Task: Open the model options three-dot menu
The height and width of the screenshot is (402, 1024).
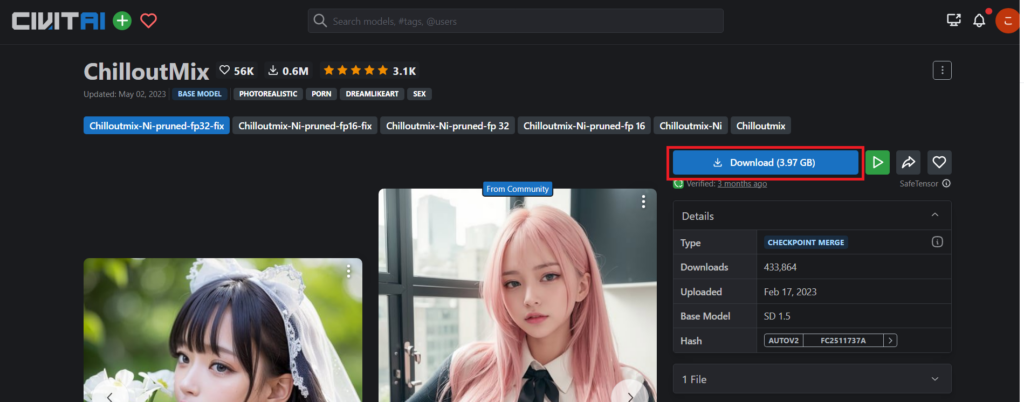Action: 942,70
